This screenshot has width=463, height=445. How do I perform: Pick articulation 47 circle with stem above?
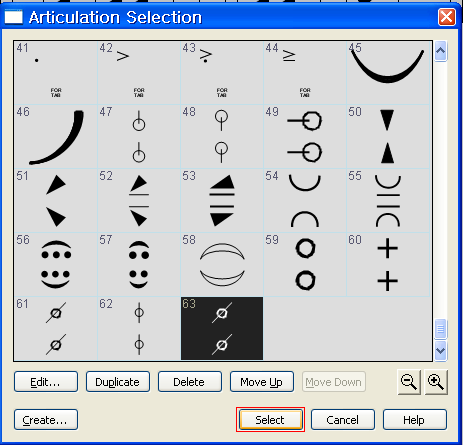pyautogui.click(x=139, y=136)
